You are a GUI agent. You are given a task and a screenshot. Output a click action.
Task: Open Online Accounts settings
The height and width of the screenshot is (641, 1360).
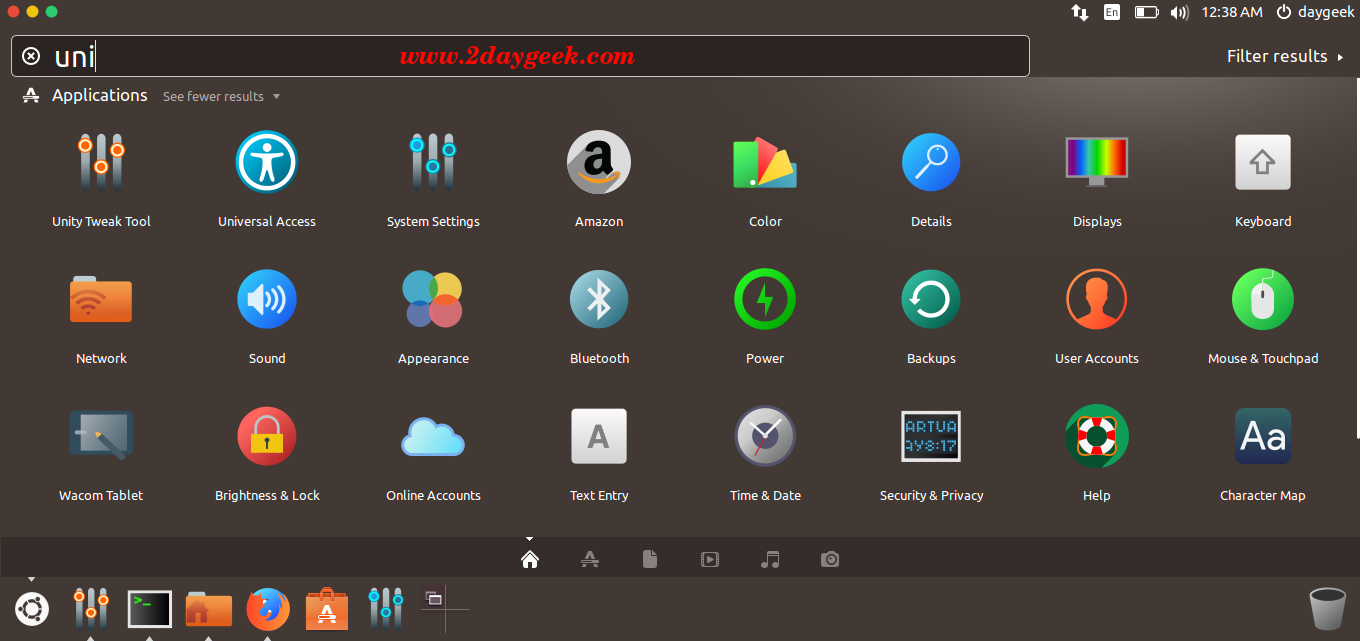tap(433, 436)
